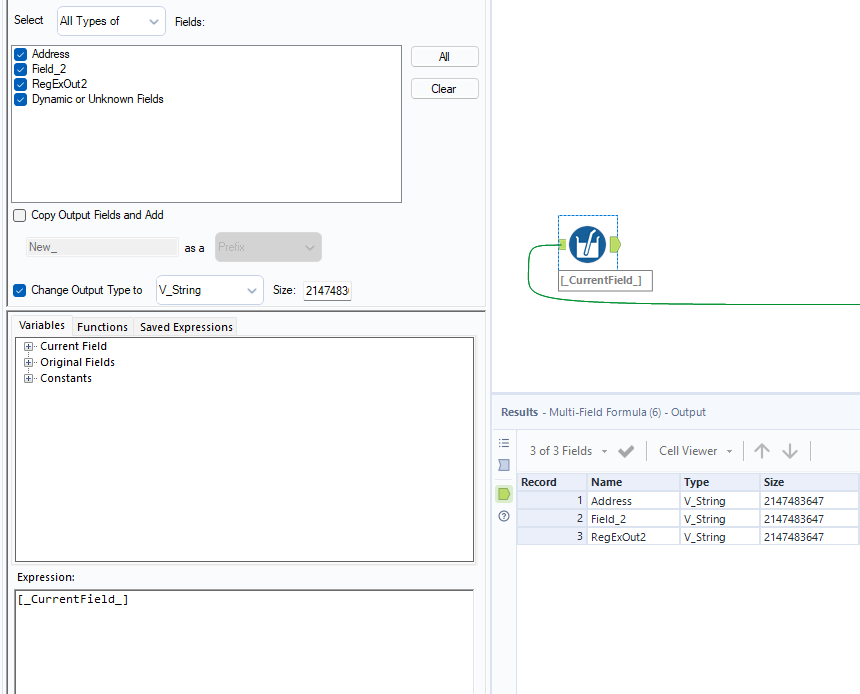Viewport: 860px width, 694px height.
Task: Switch to the Functions tab
Action: tap(102, 326)
